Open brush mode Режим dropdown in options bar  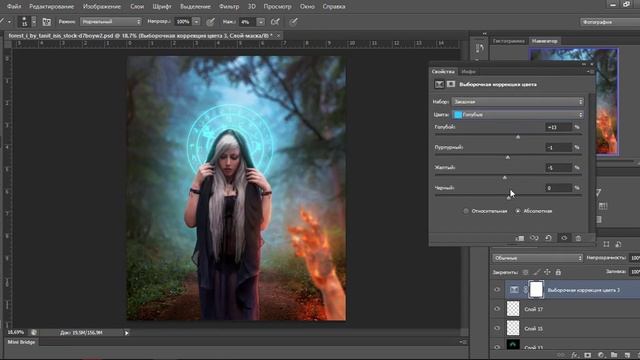pyautogui.click(x=111, y=22)
